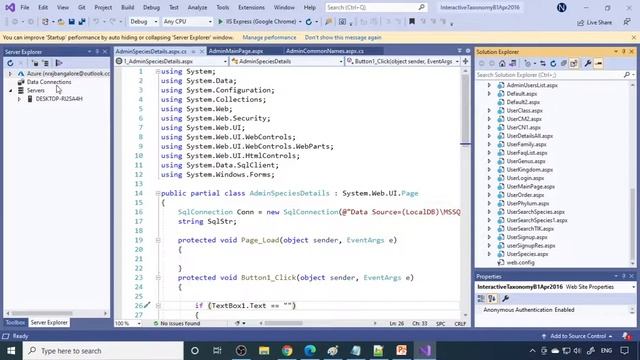Select Alphabetical sort in Properties panel
The height and width of the screenshot is (360, 640).
(x=492, y=299)
